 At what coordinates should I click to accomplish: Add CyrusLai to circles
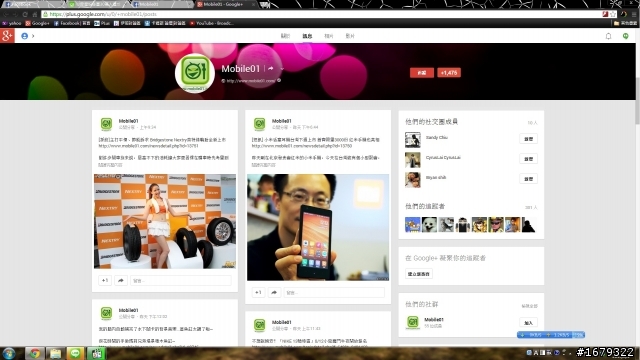(x=528, y=159)
